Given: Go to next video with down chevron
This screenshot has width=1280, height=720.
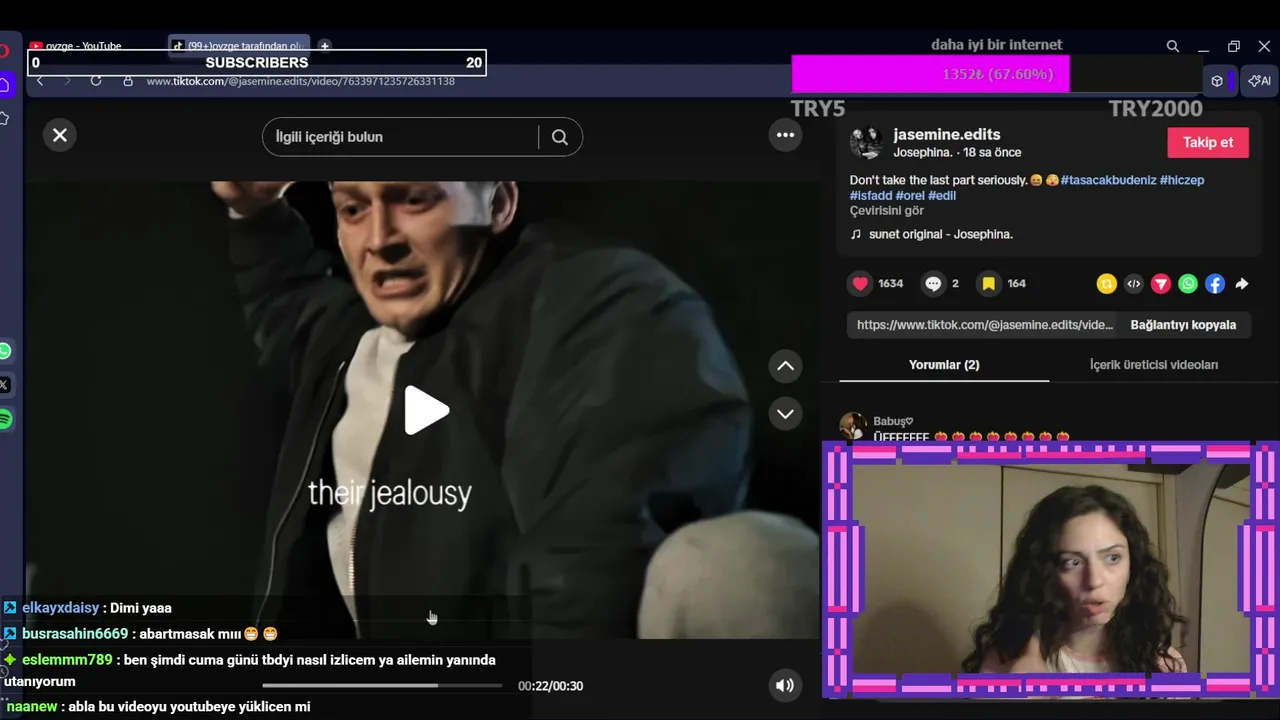Looking at the screenshot, I should 785,414.
